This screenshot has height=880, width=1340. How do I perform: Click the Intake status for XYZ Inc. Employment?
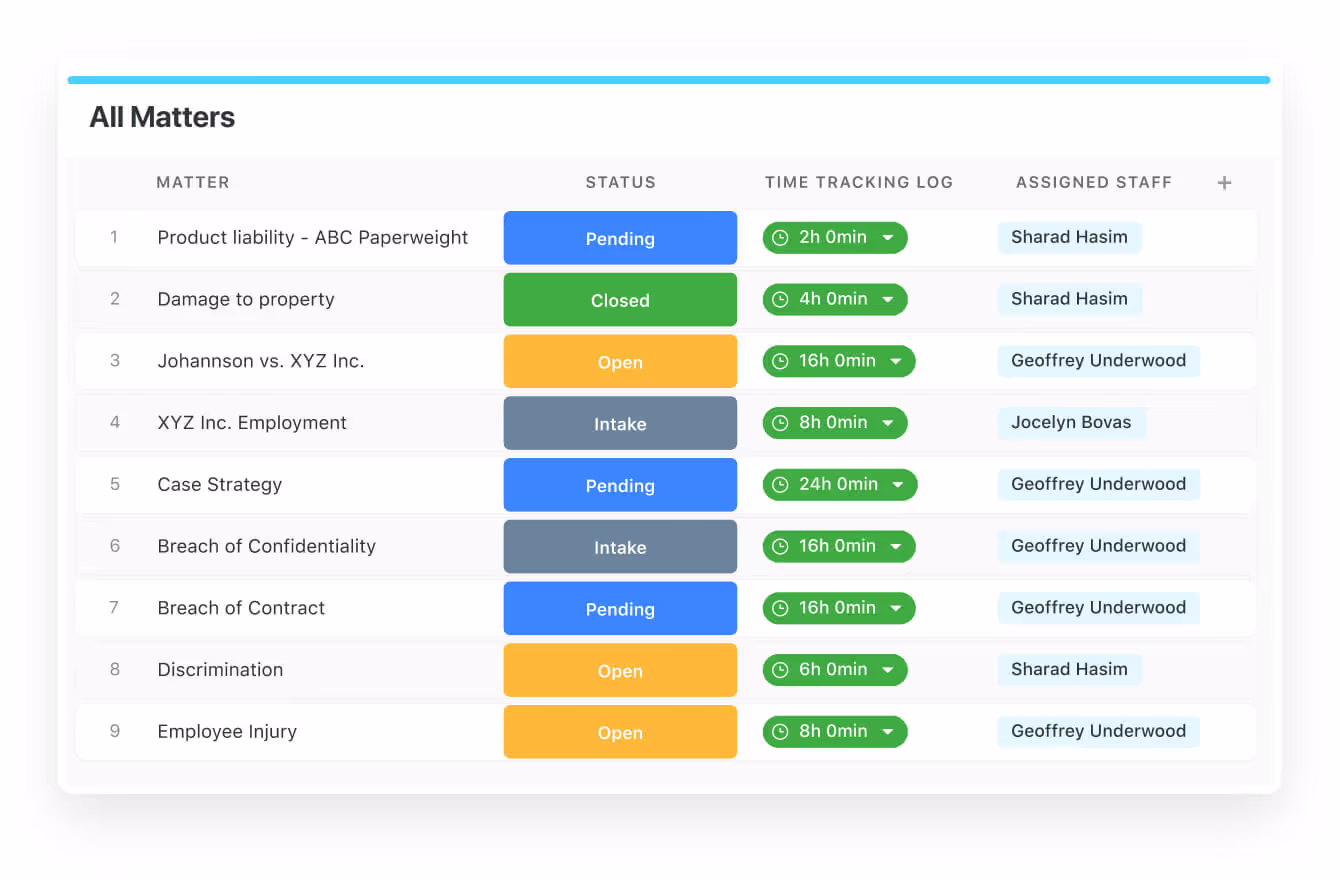(620, 424)
